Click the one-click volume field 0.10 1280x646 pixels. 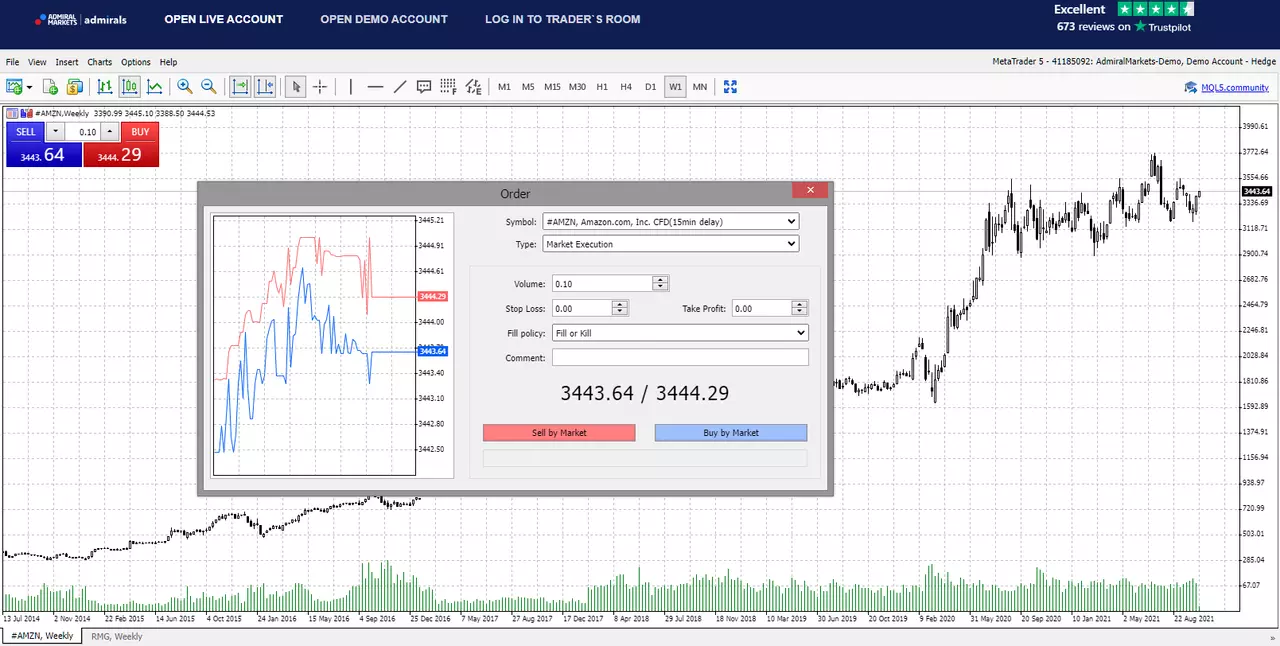coord(84,132)
